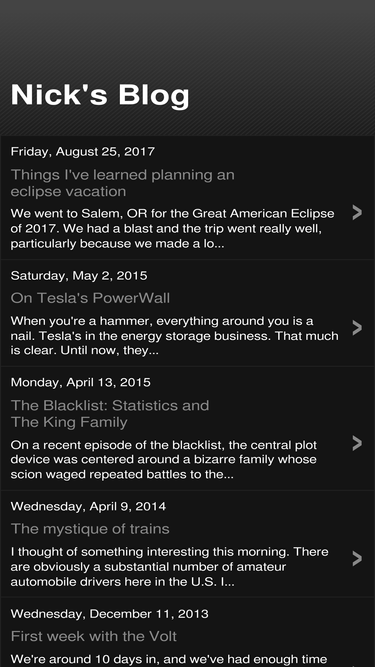Click the chevron arrow beside the Tesla PowerWall post
Screen dimensions: 375x667
click(357, 328)
